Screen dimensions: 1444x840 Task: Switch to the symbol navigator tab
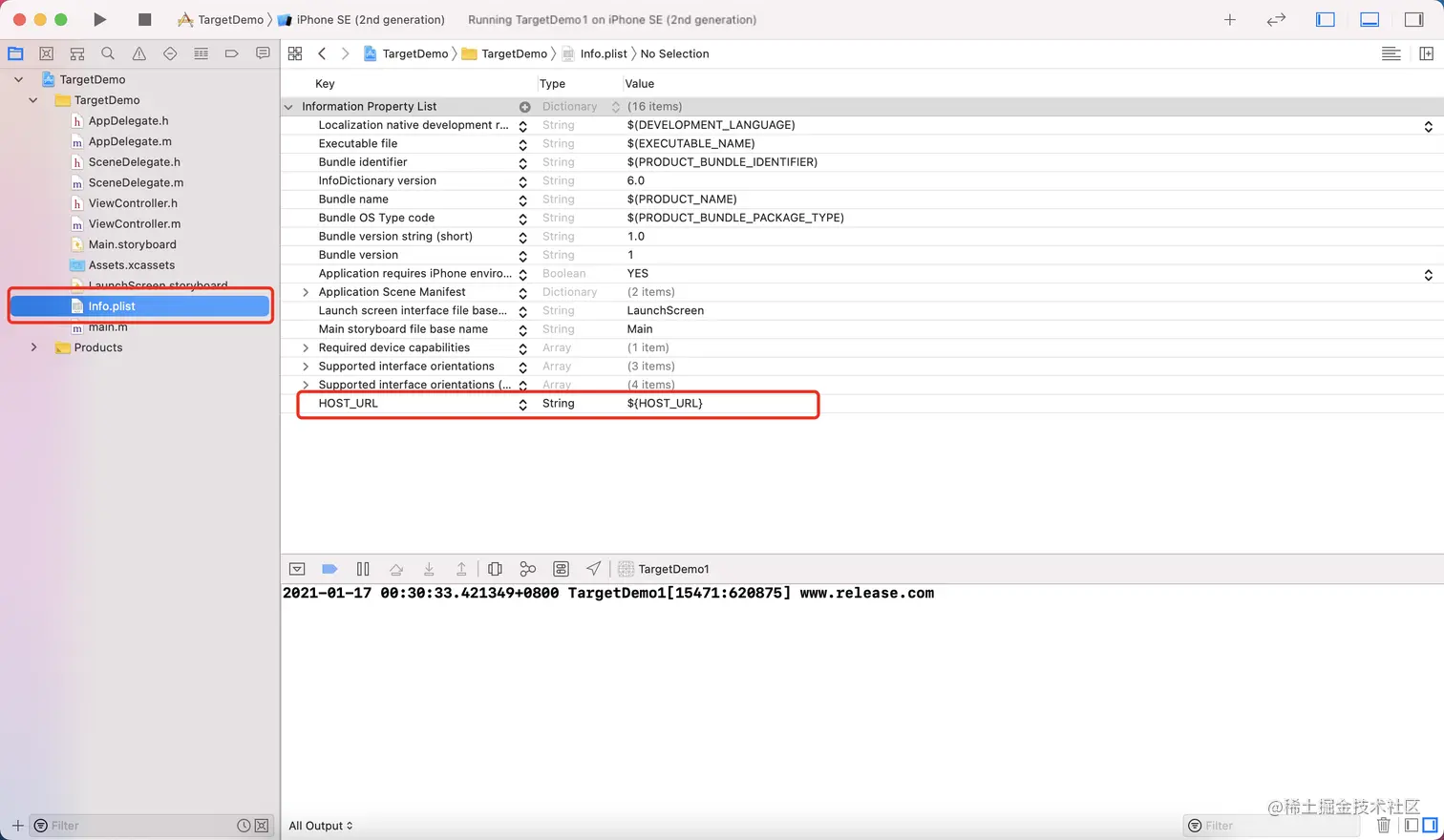tap(77, 53)
